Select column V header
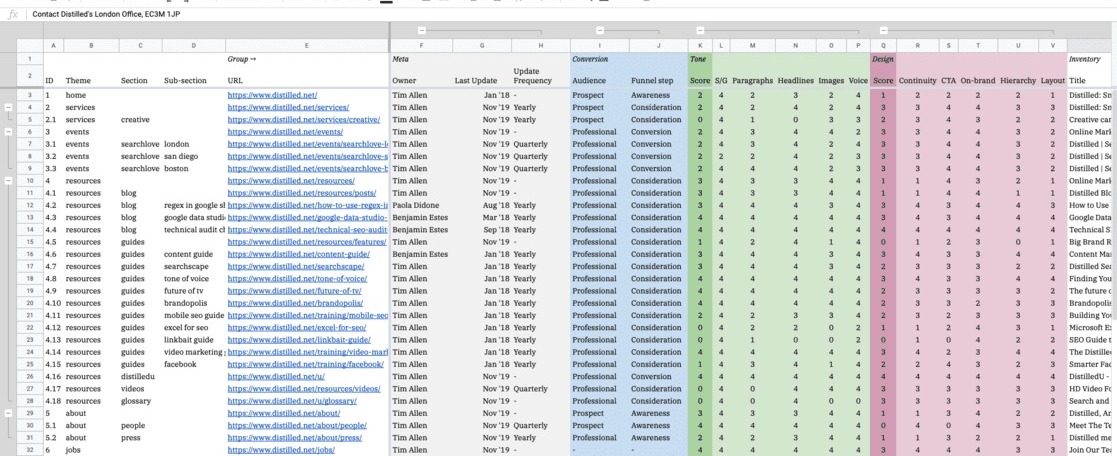This screenshot has width=1117, height=456. tap(1052, 46)
